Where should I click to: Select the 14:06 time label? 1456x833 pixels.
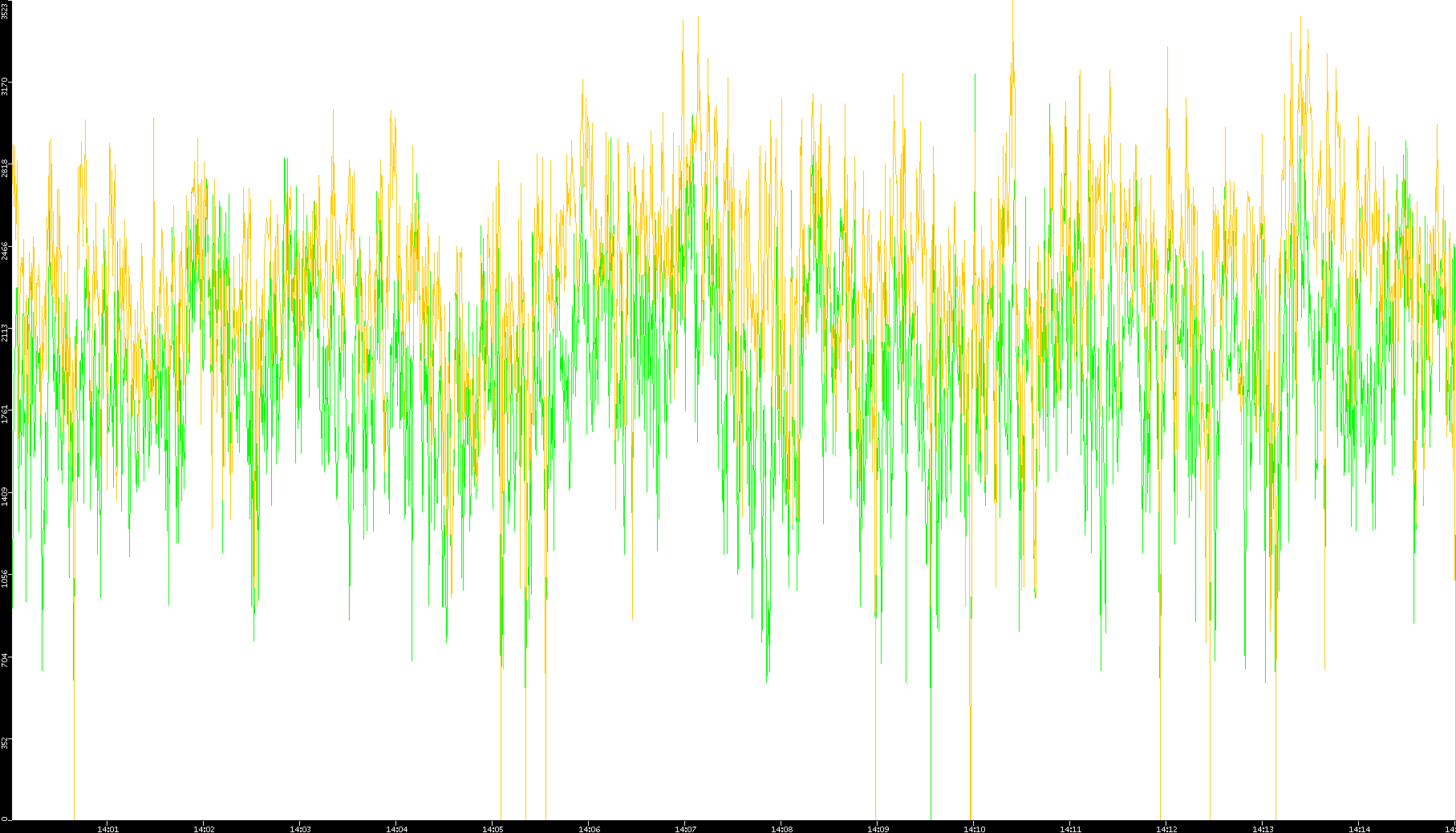pos(589,829)
